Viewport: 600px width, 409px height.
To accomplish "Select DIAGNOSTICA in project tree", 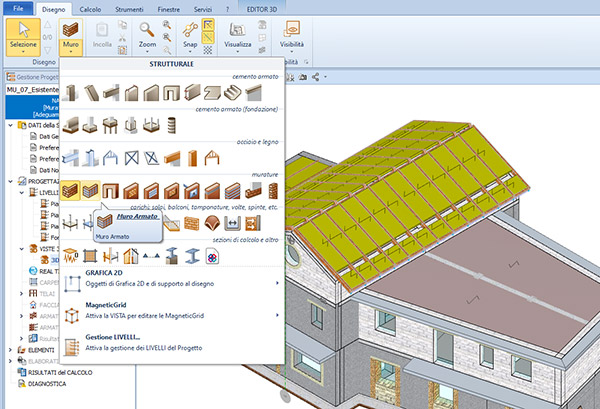I will click(x=47, y=384).
